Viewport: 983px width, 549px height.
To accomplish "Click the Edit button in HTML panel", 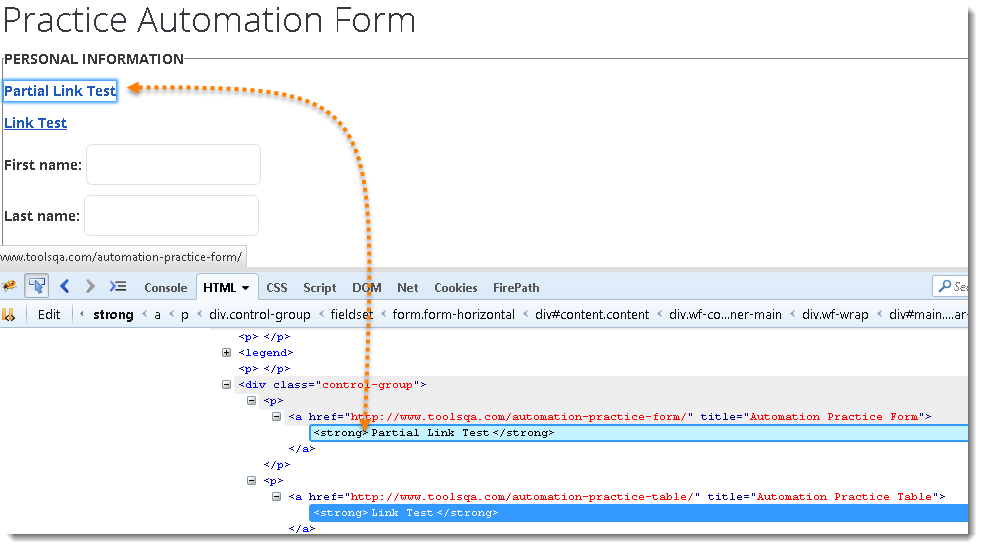I will point(49,315).
